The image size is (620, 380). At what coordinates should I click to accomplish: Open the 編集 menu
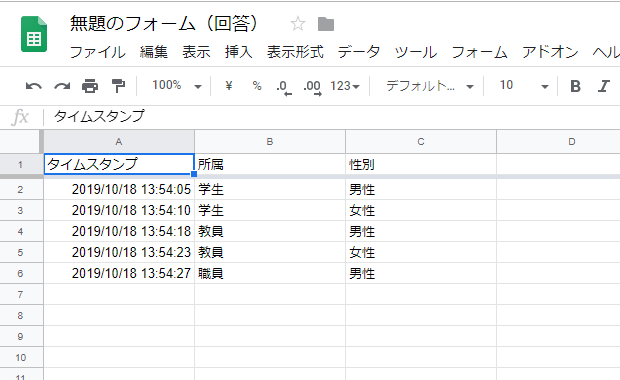tap(154, 52)
